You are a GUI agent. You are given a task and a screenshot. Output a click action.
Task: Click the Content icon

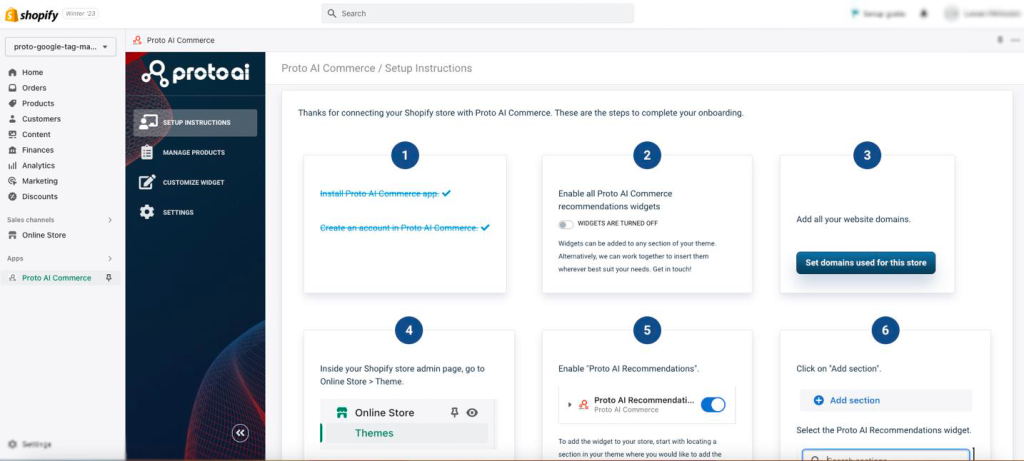(12, 135)
